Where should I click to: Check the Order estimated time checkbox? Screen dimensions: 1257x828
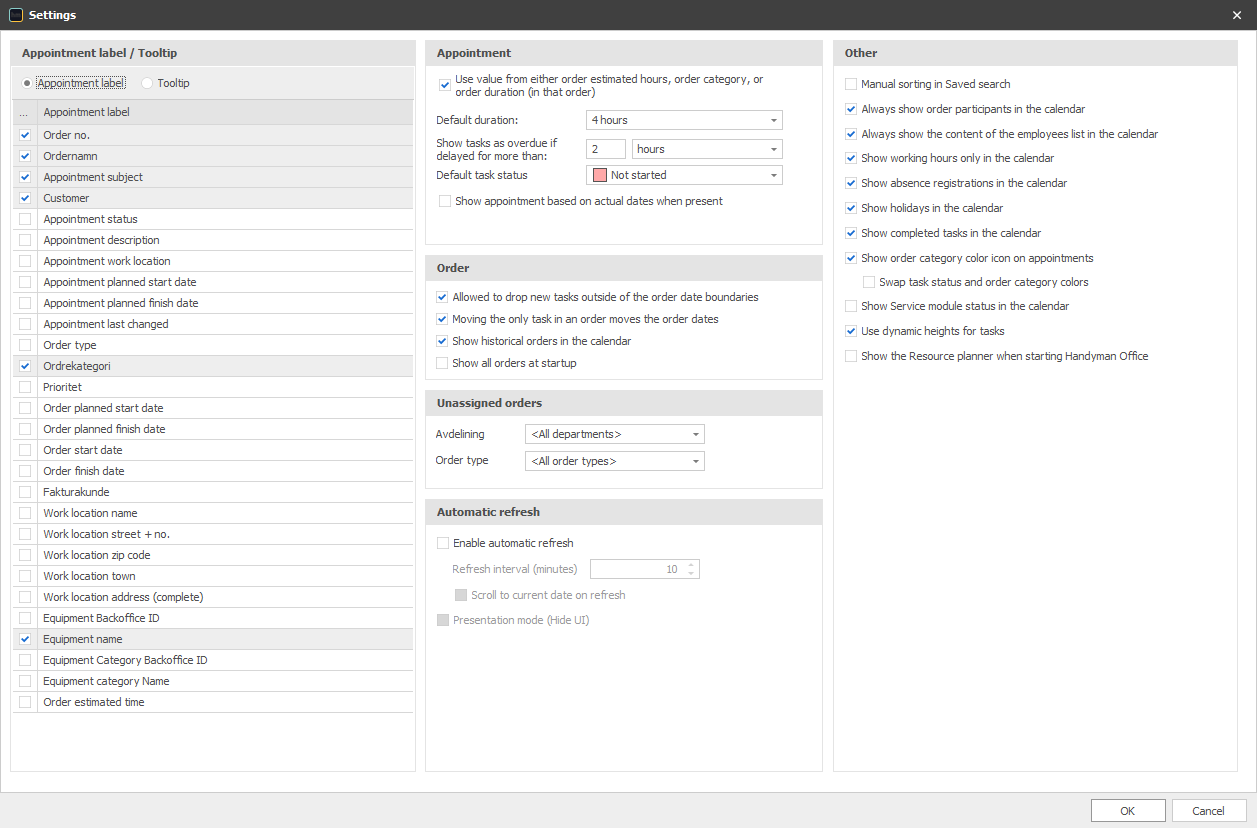pos(25,702)
